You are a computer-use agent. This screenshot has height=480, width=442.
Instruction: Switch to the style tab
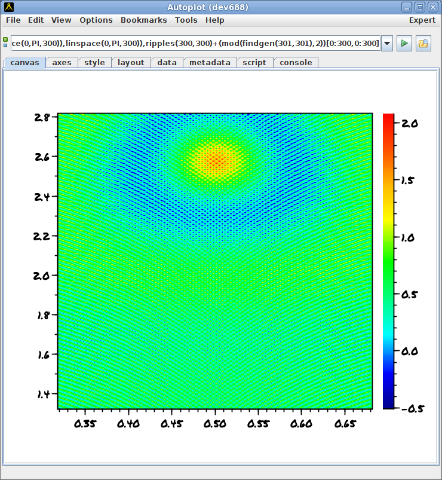point(94,63)
